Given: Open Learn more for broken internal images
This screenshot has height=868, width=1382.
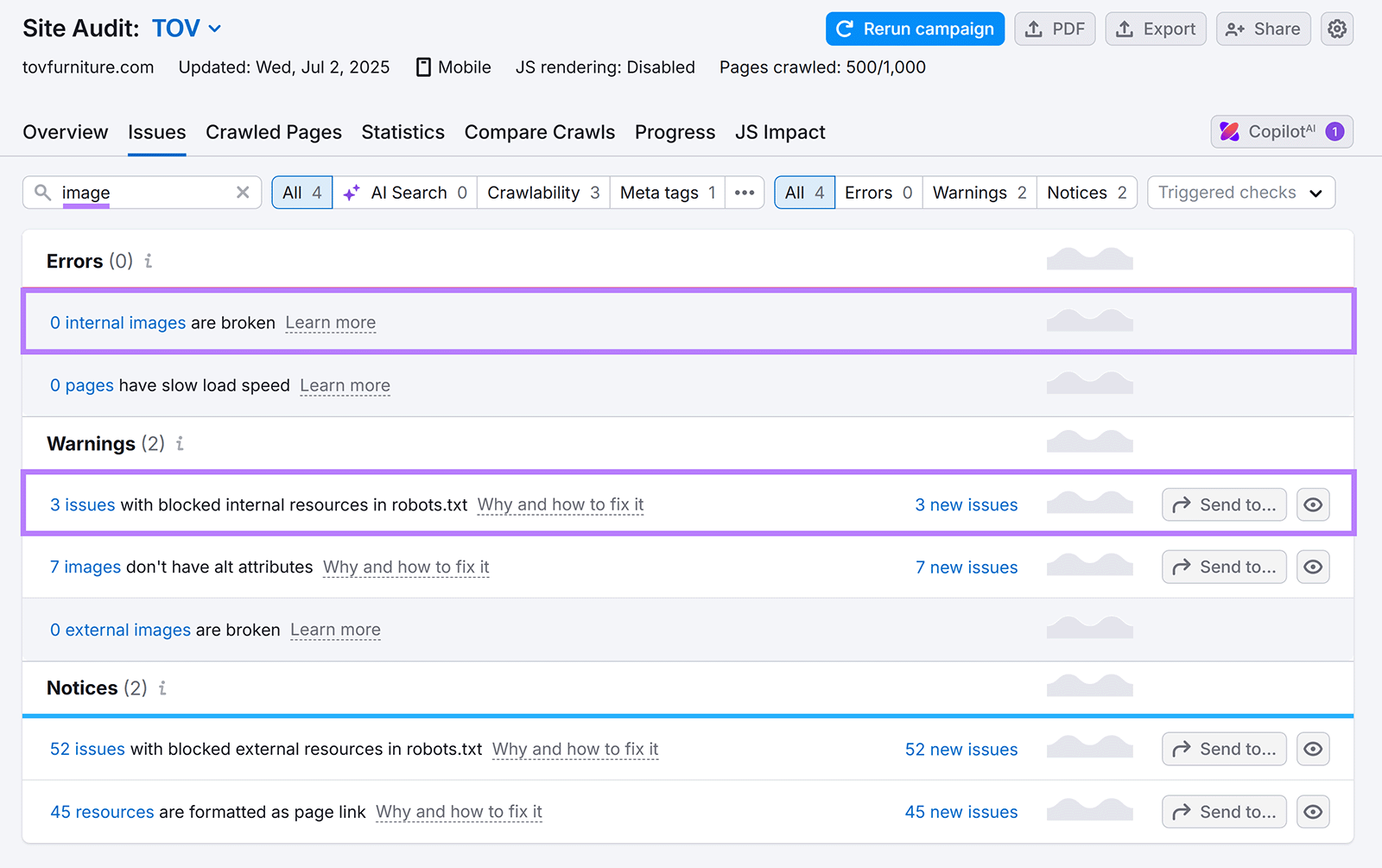Looking at the screenshot, I should [330, 322].
